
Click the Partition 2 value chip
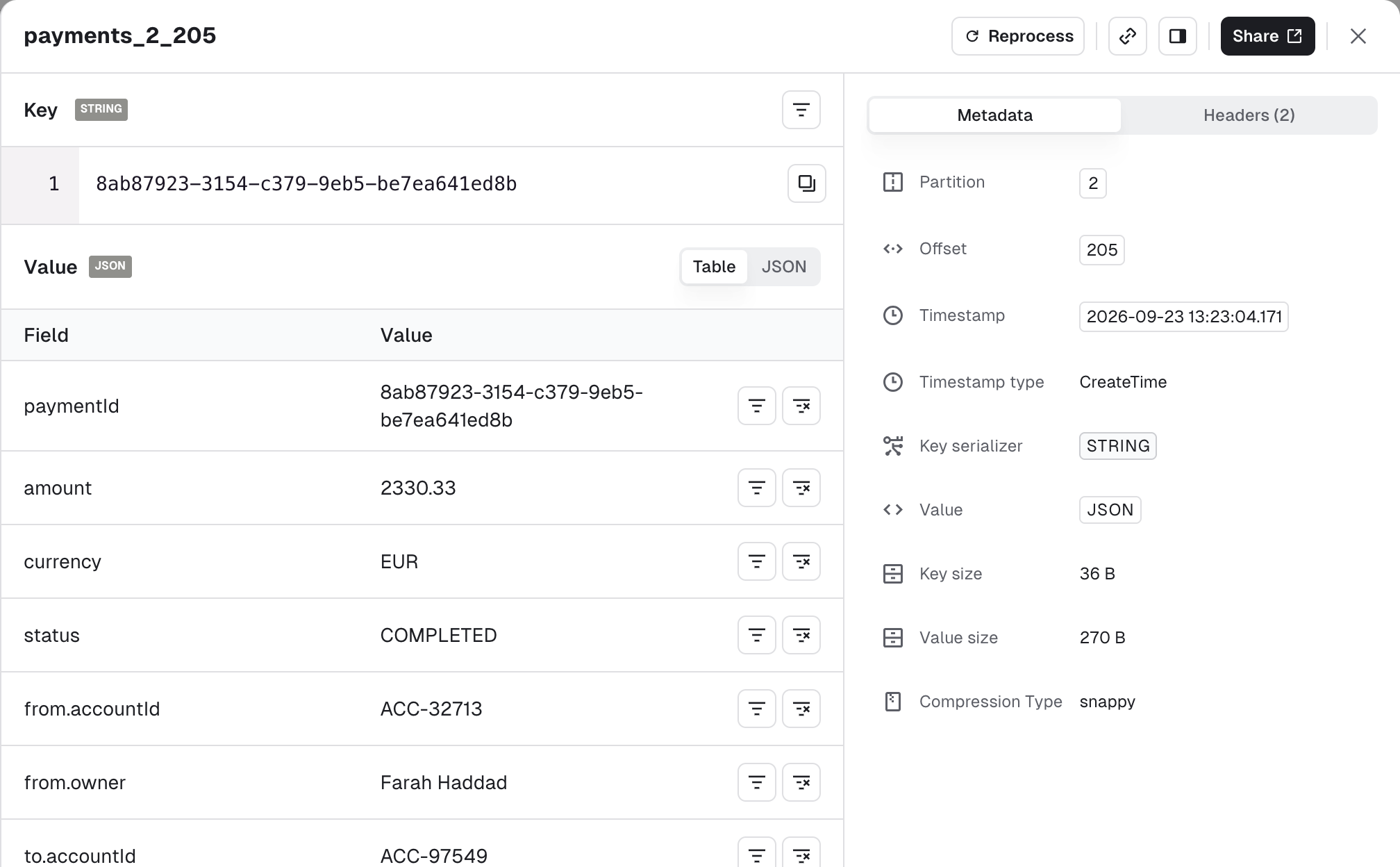tap(1092, 183)
